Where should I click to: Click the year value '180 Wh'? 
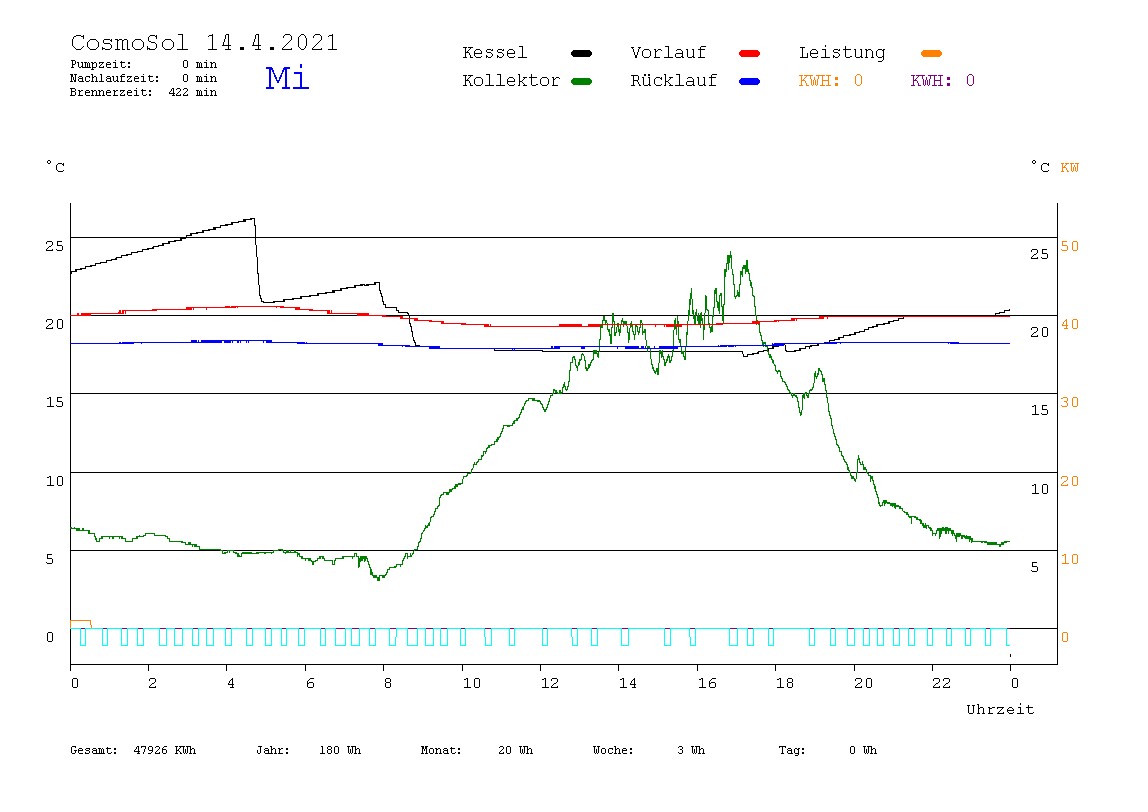[340, 750]
